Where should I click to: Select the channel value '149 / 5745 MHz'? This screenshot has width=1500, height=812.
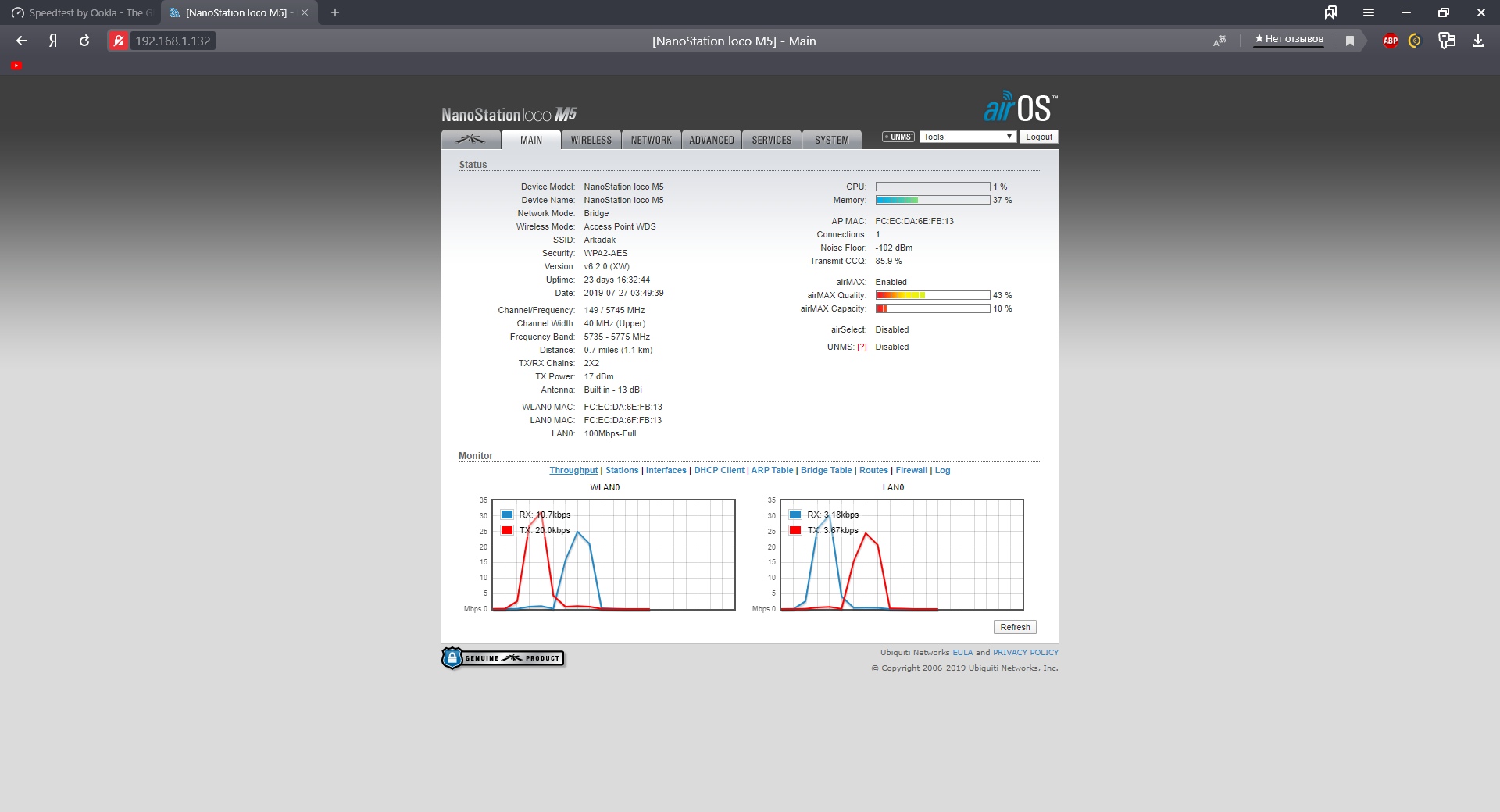614,311
